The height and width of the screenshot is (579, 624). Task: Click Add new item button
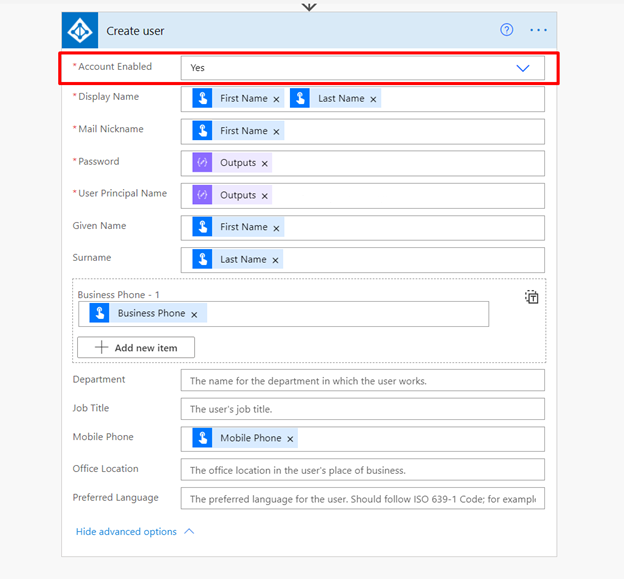click(x=136, y=347)
